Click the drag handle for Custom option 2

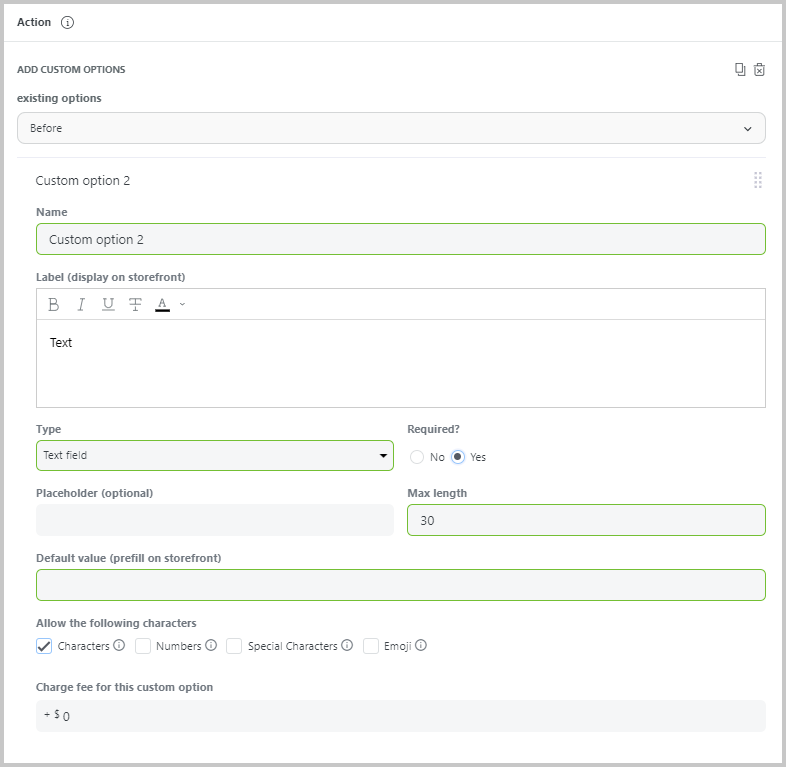tap(757, 180)
